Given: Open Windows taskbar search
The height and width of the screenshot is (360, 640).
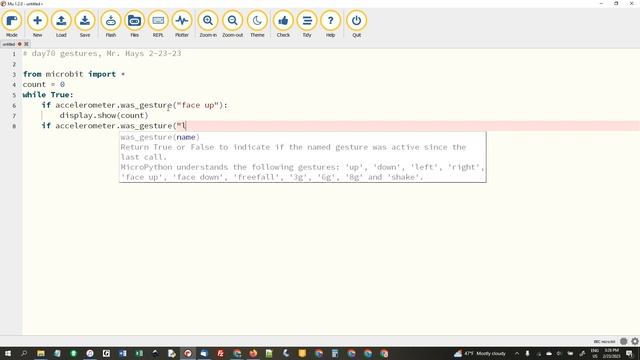Looking at the screenshot, I should [x=24, y=353].
